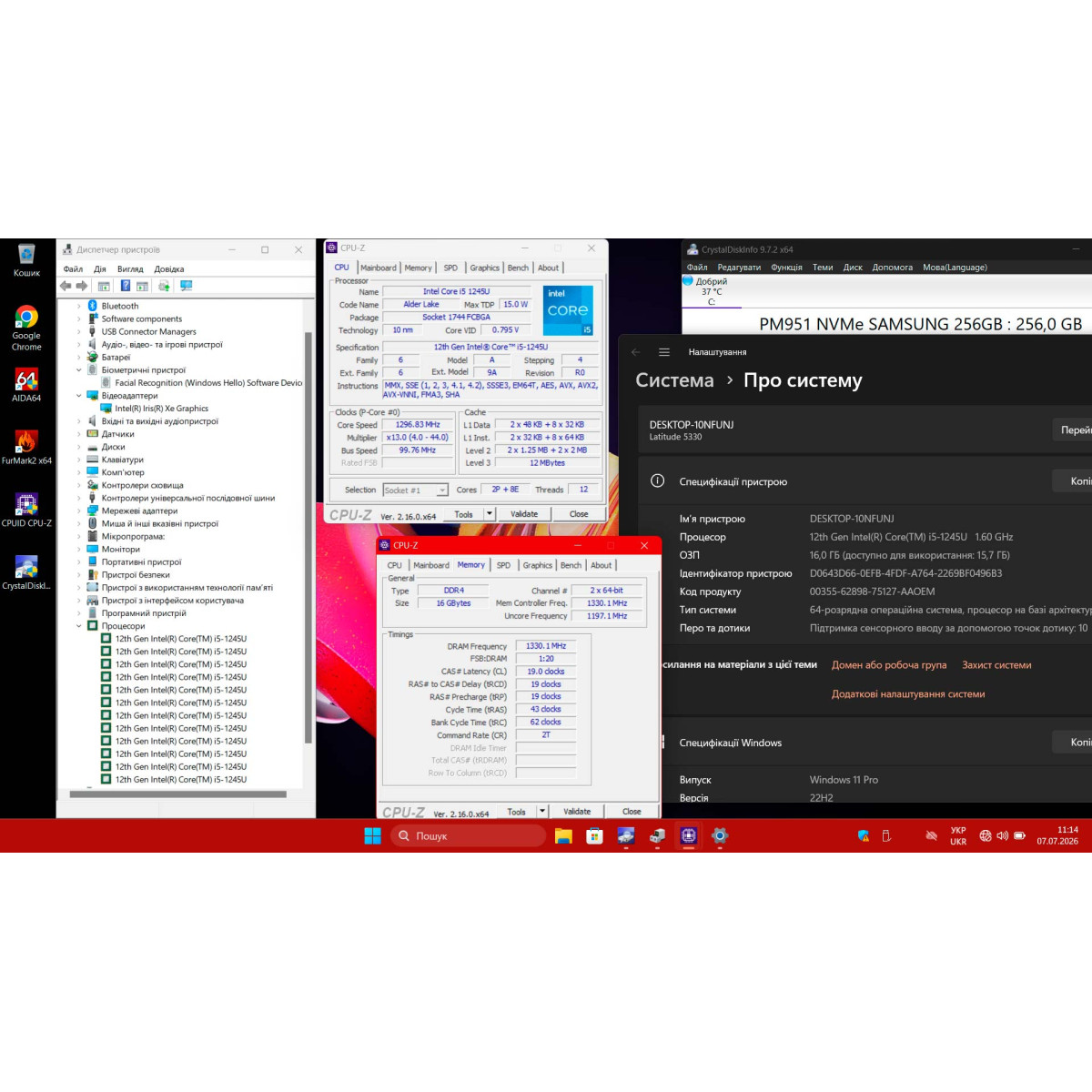Open the Довідка menu in Device Manager
This screenshot has height=1092, width=1092.
169,269
